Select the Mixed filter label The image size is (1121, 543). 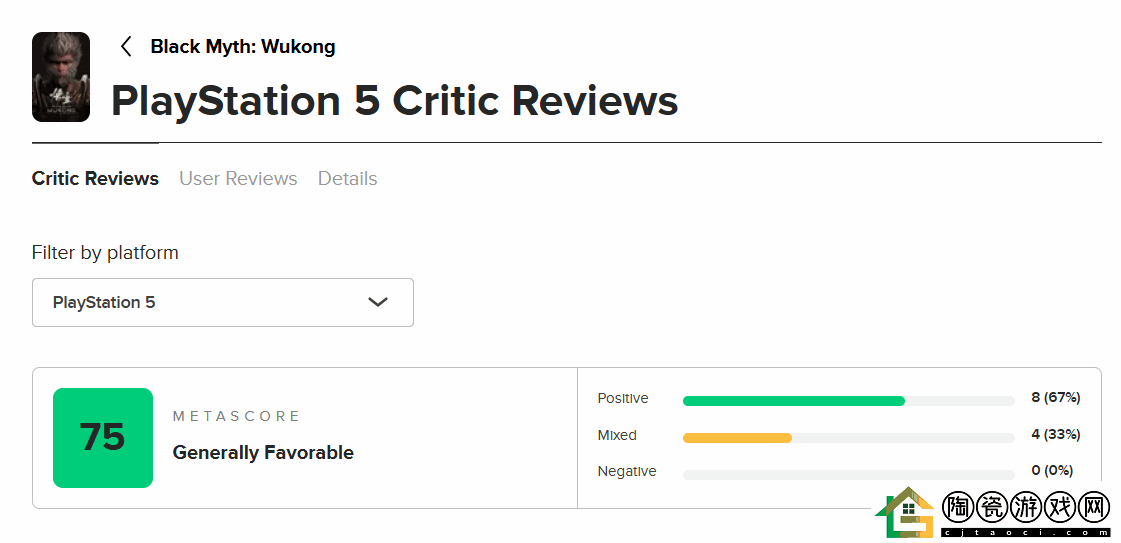click(617, 435)
